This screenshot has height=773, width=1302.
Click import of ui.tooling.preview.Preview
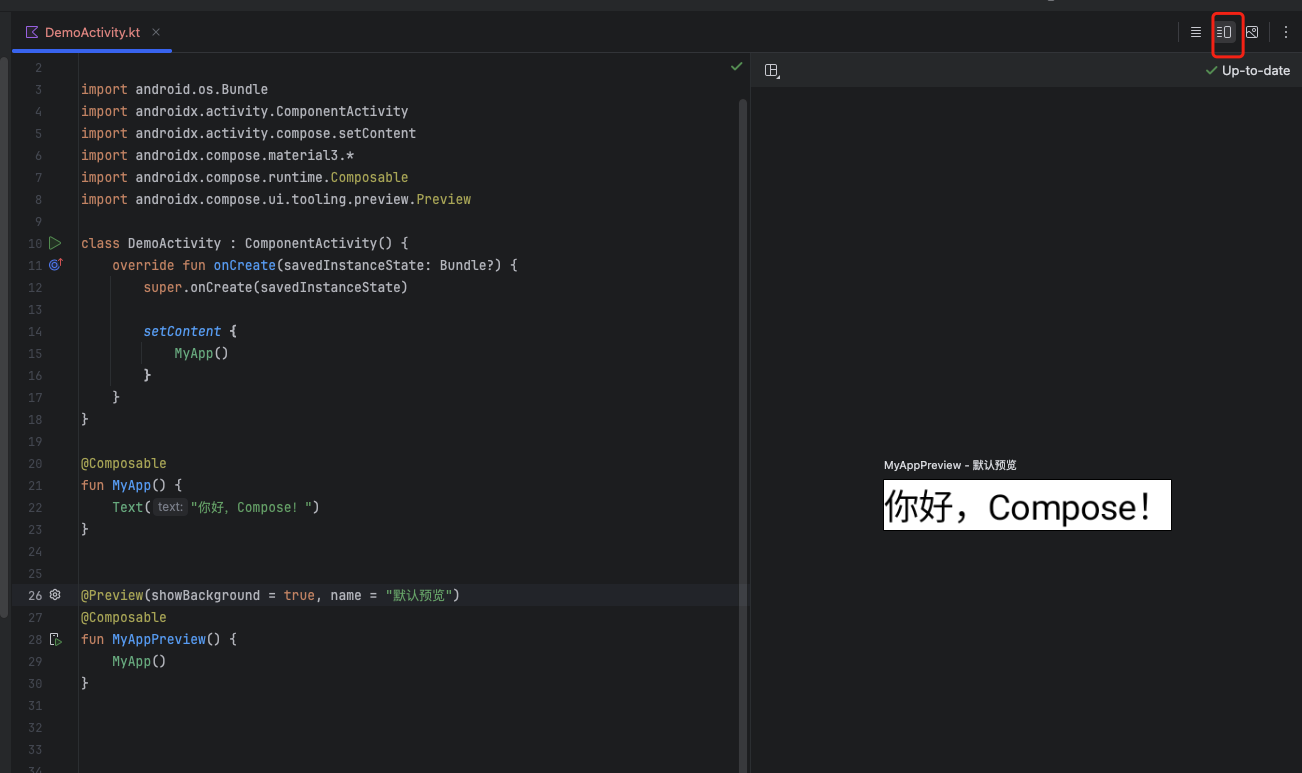(x=276, y=199)
